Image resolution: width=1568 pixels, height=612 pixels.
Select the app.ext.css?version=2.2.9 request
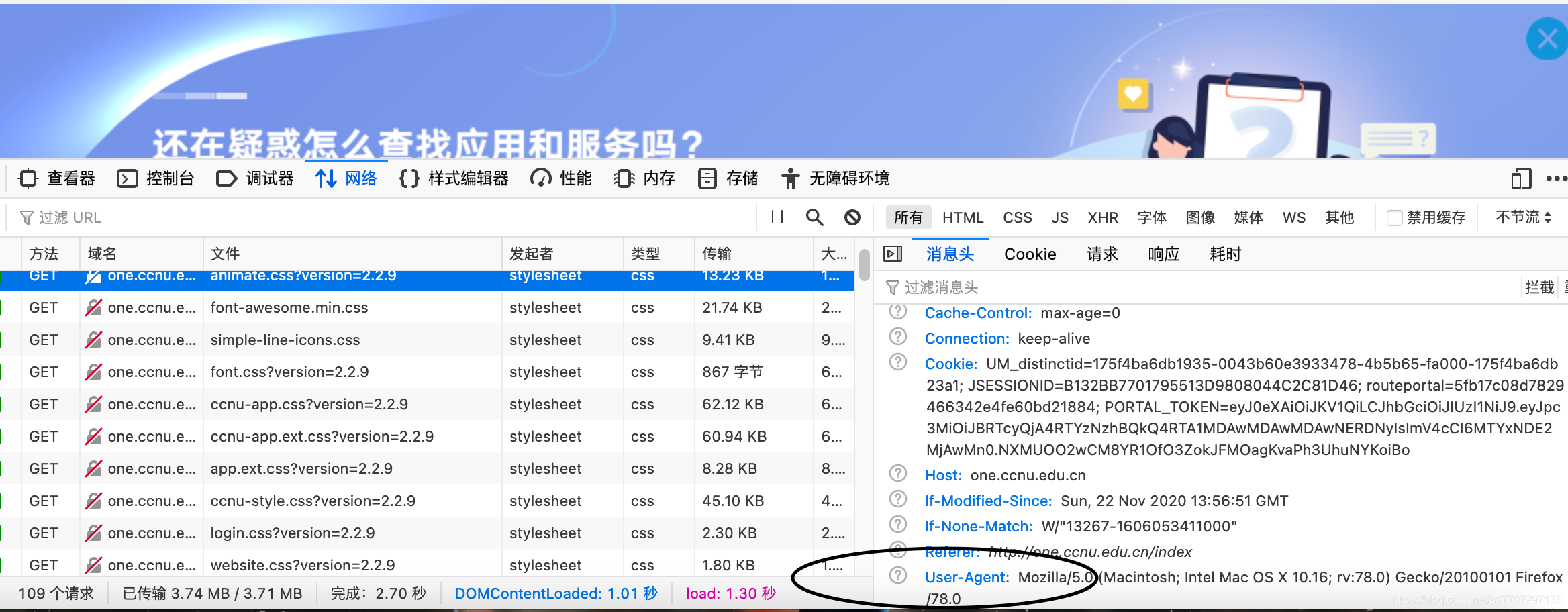[427, 469]
